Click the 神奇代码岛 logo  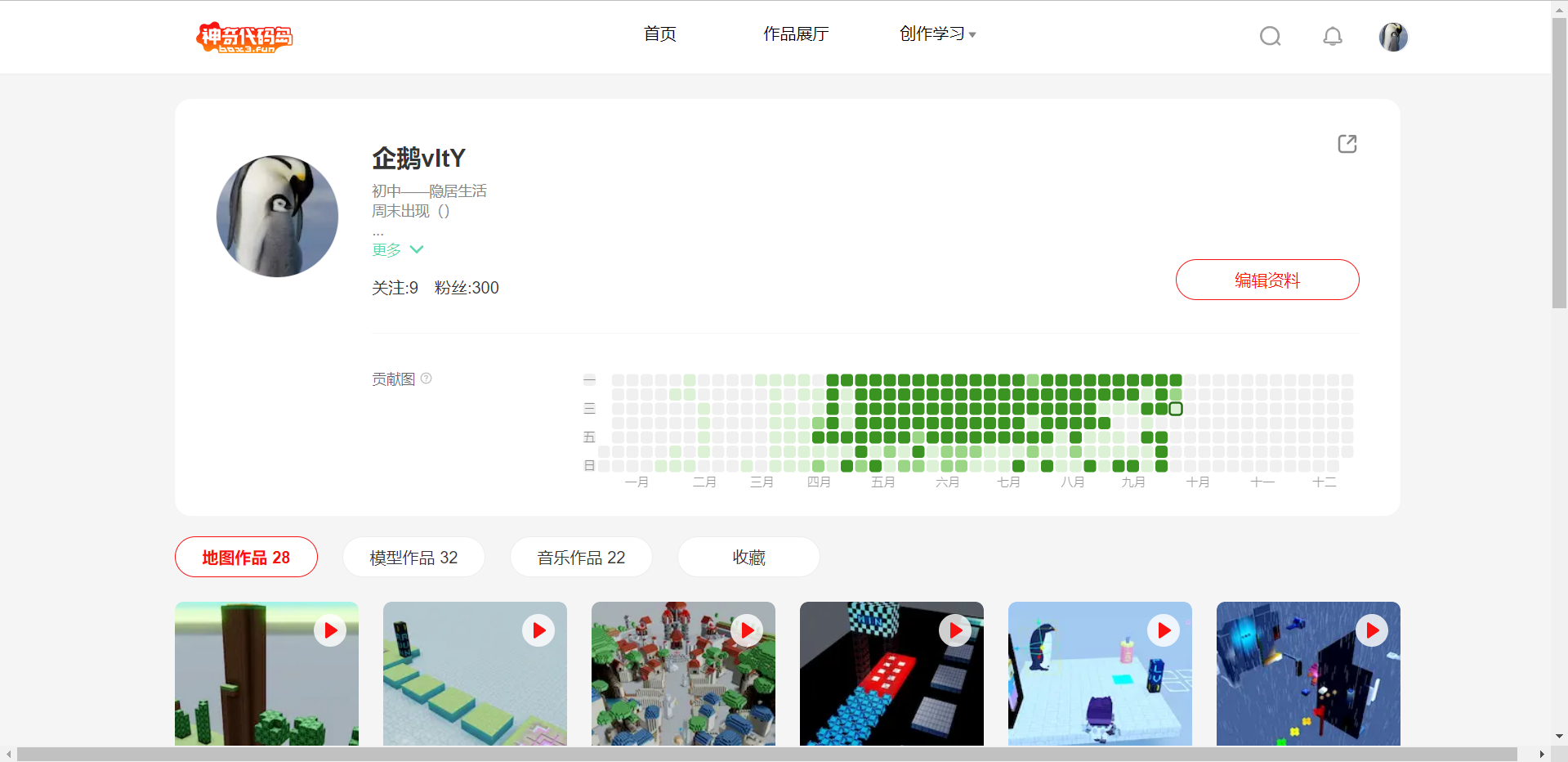click(x=244, y=37)
